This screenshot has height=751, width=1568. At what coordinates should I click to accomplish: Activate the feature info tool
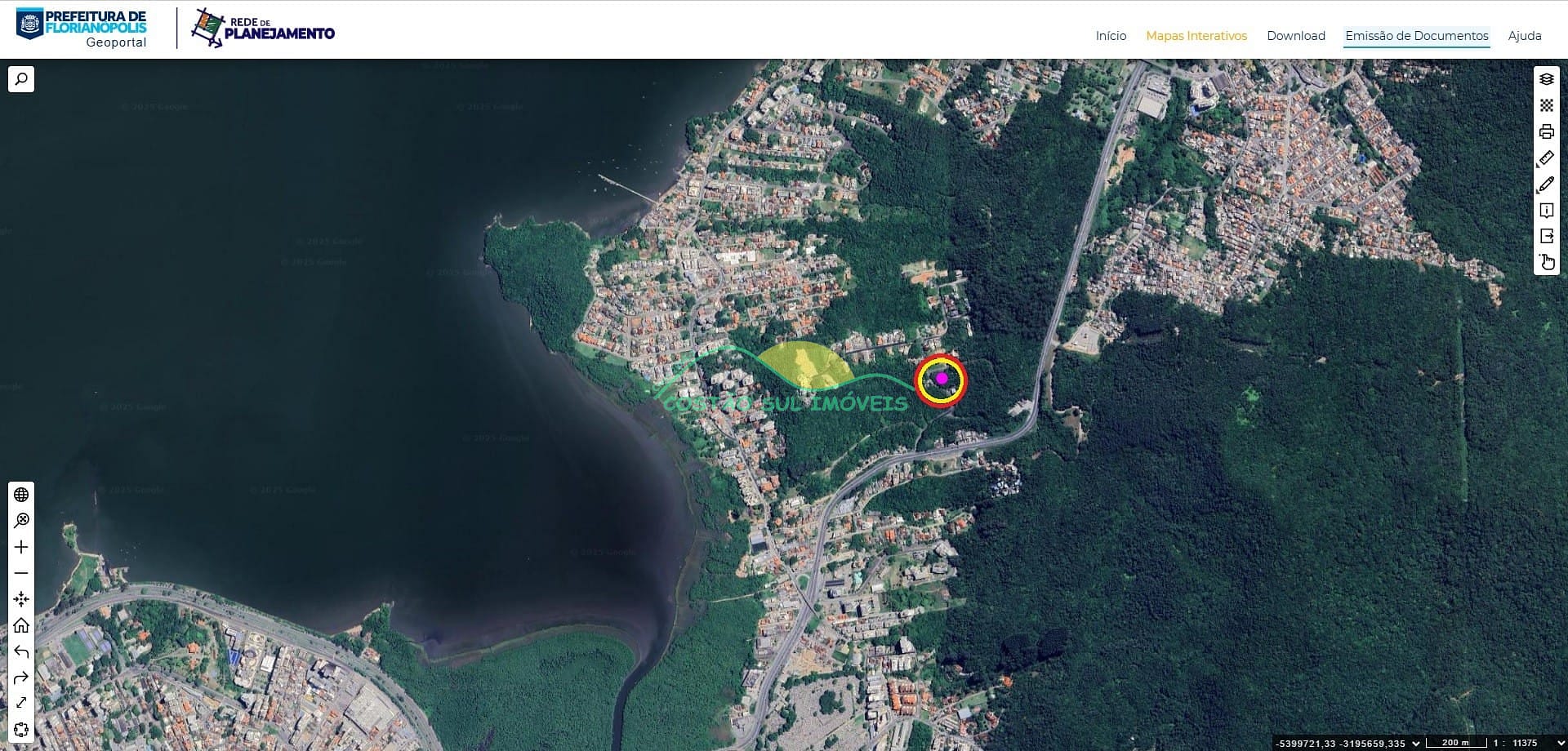click(1546, 211)
